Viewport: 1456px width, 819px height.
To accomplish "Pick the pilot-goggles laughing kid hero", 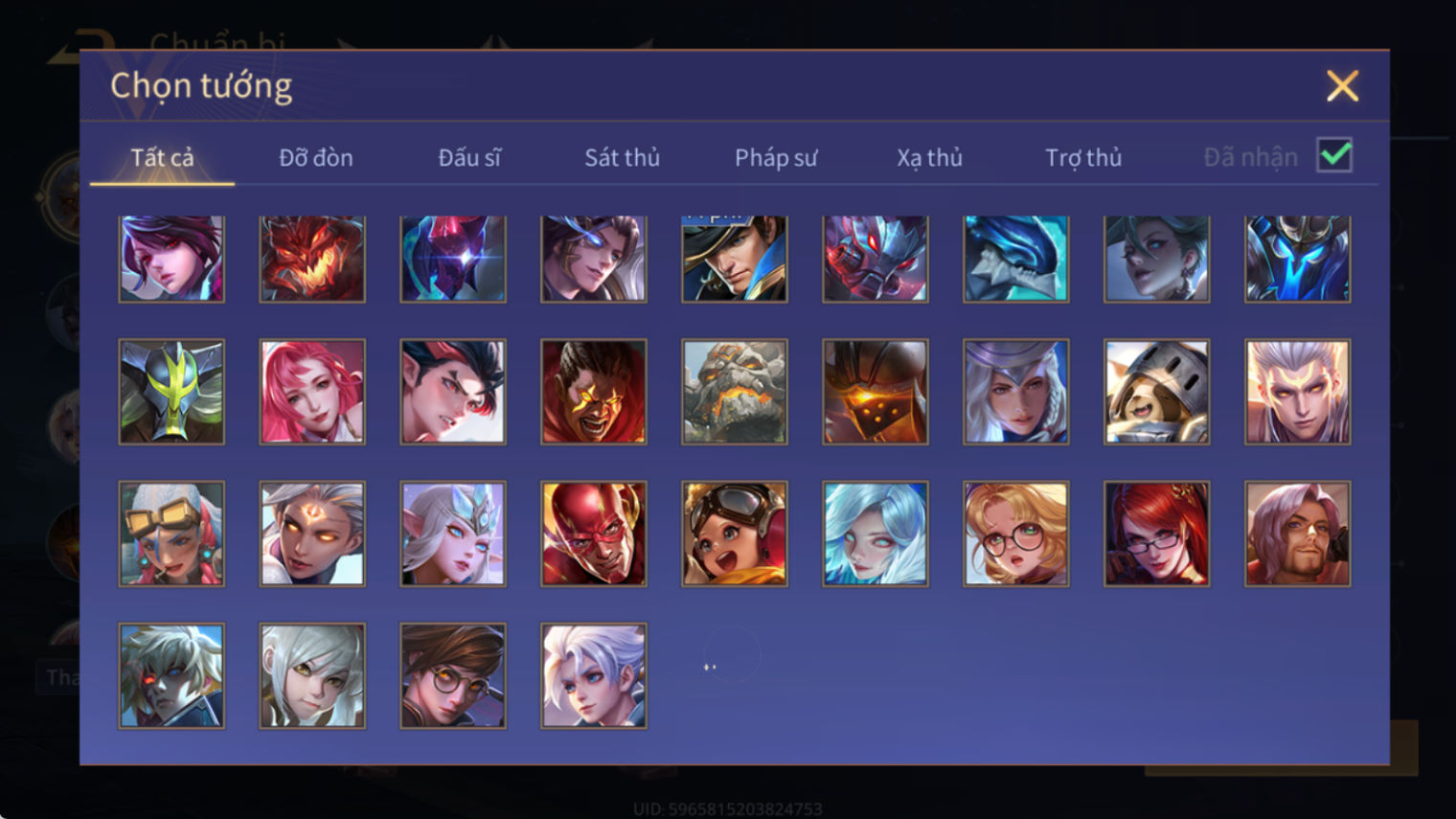I will [735, 534].
